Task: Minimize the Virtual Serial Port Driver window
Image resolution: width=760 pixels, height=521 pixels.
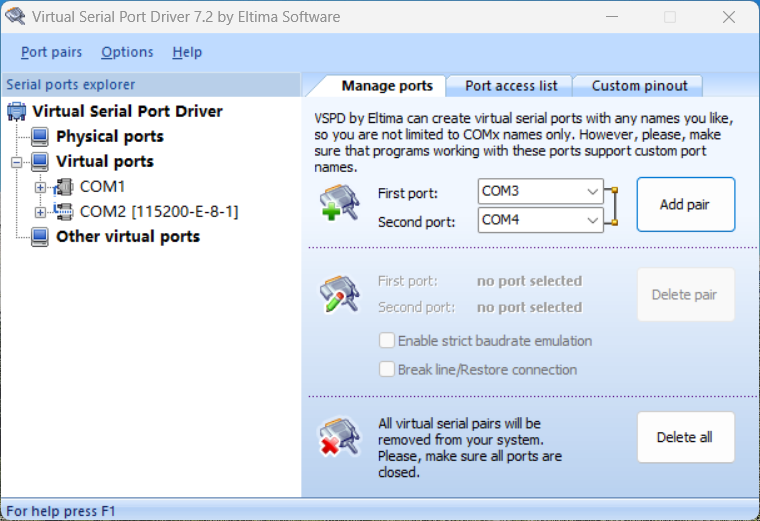Action: 612,17
